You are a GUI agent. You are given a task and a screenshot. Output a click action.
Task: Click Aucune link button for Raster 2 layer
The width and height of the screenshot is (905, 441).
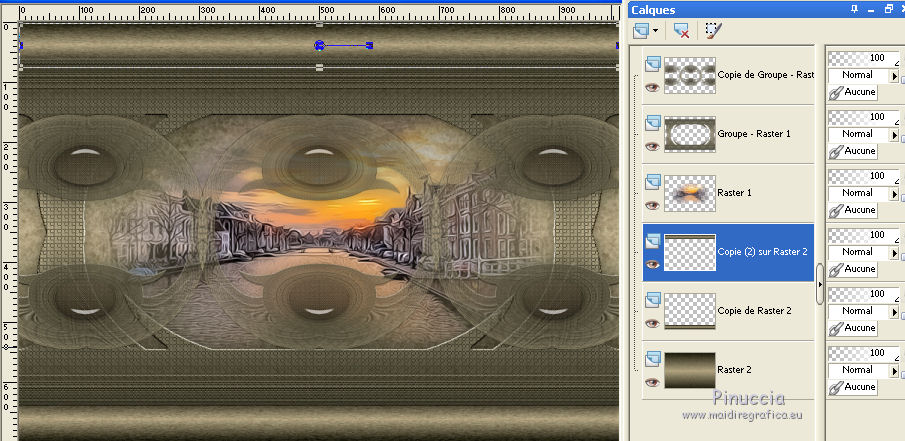[852, 387]
